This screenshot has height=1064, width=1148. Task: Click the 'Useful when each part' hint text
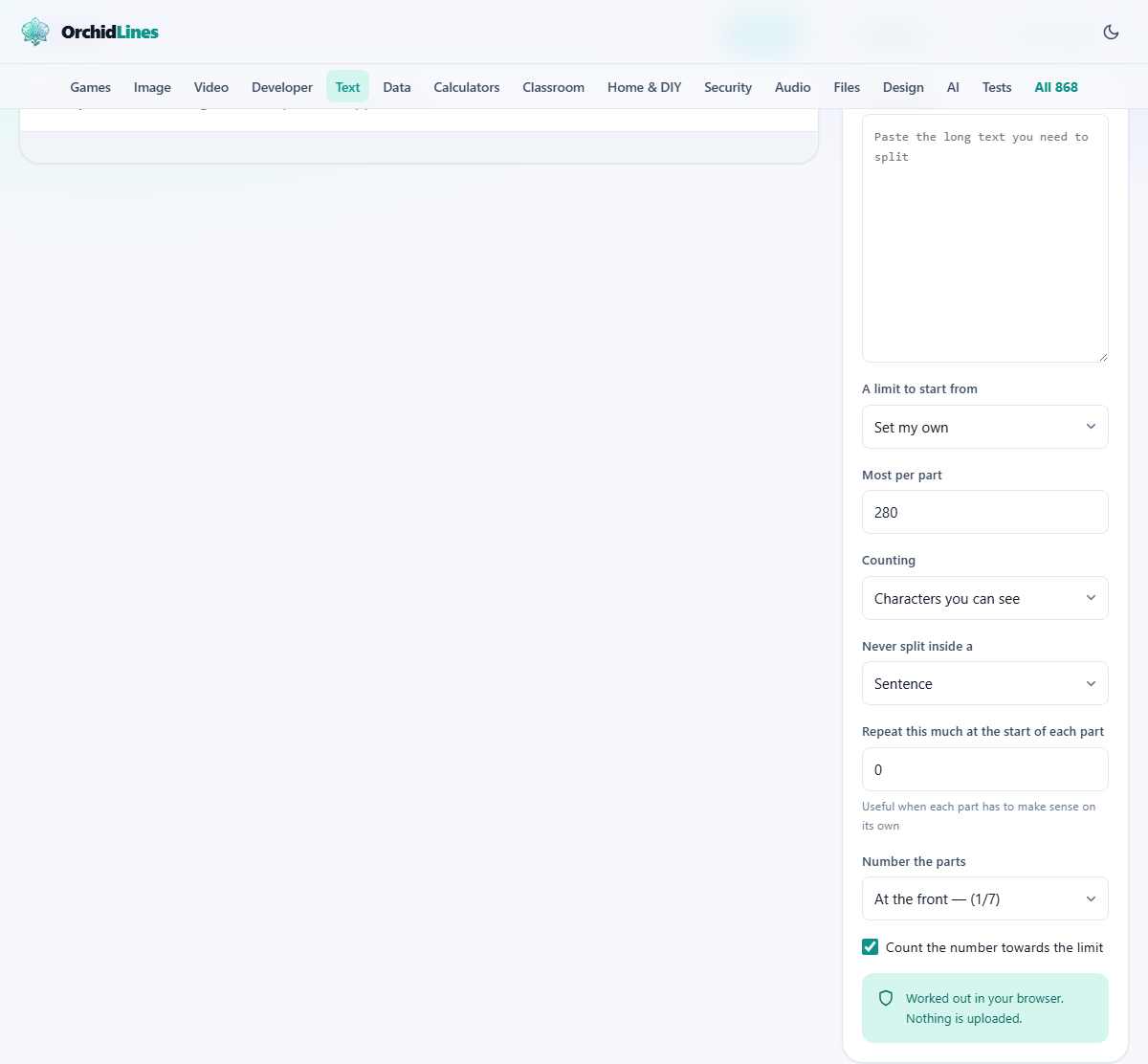pyautogui.click(x=979, y=816)
